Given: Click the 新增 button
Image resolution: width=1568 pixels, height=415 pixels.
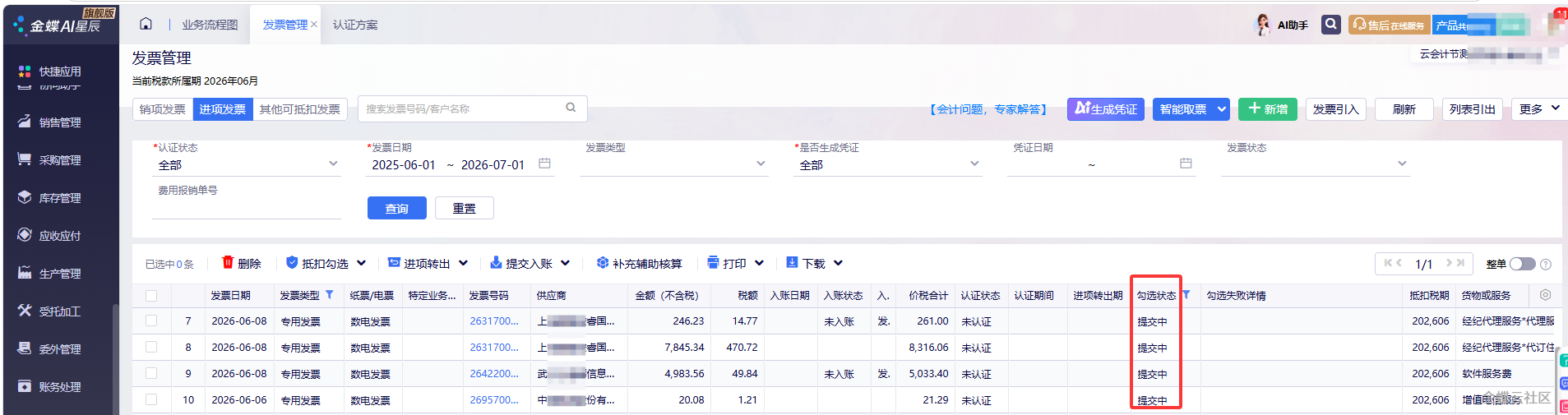Looking at the screenshot, I should (1268, 108).
